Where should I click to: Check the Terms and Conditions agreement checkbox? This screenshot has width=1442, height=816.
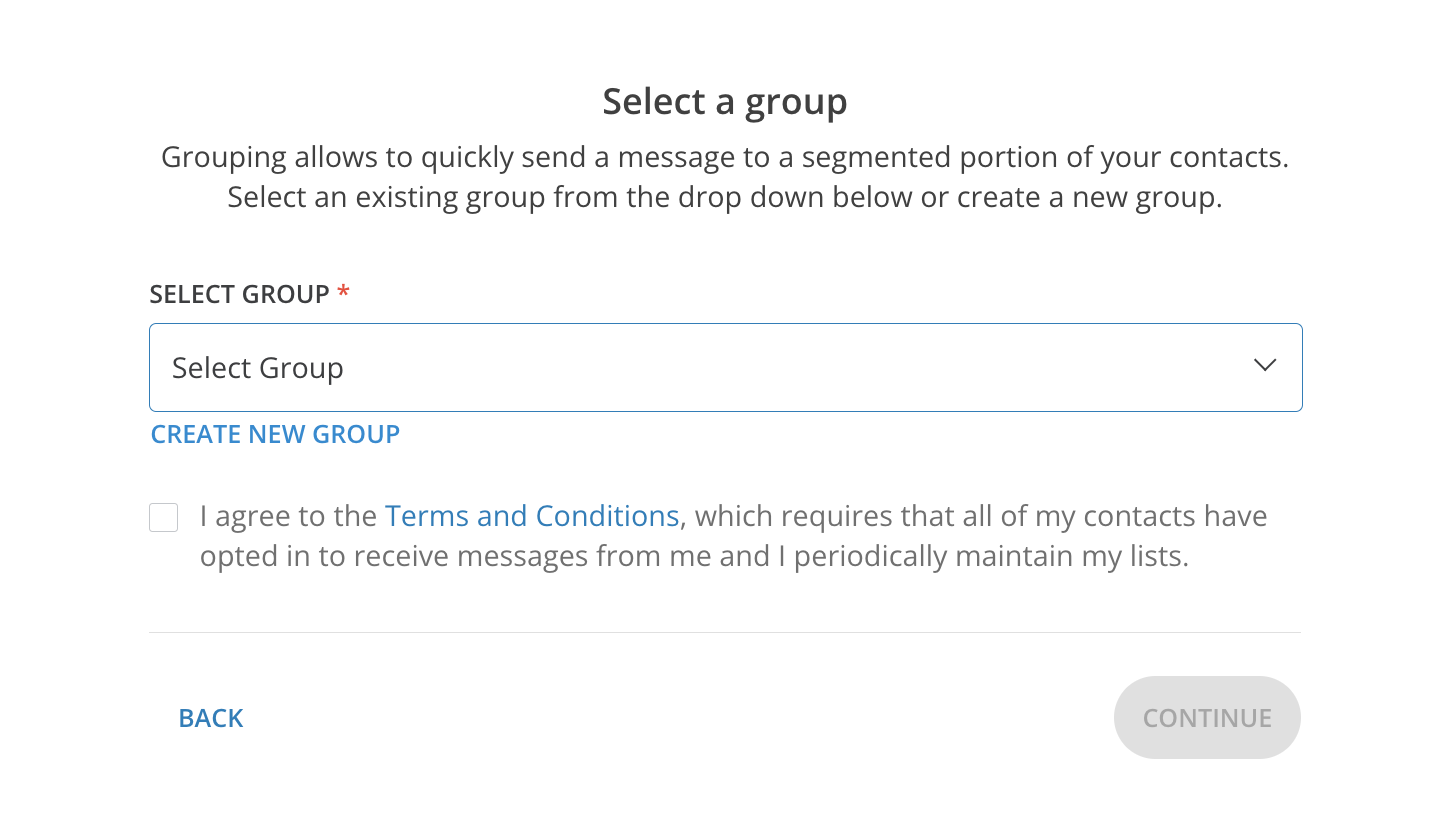163,516
